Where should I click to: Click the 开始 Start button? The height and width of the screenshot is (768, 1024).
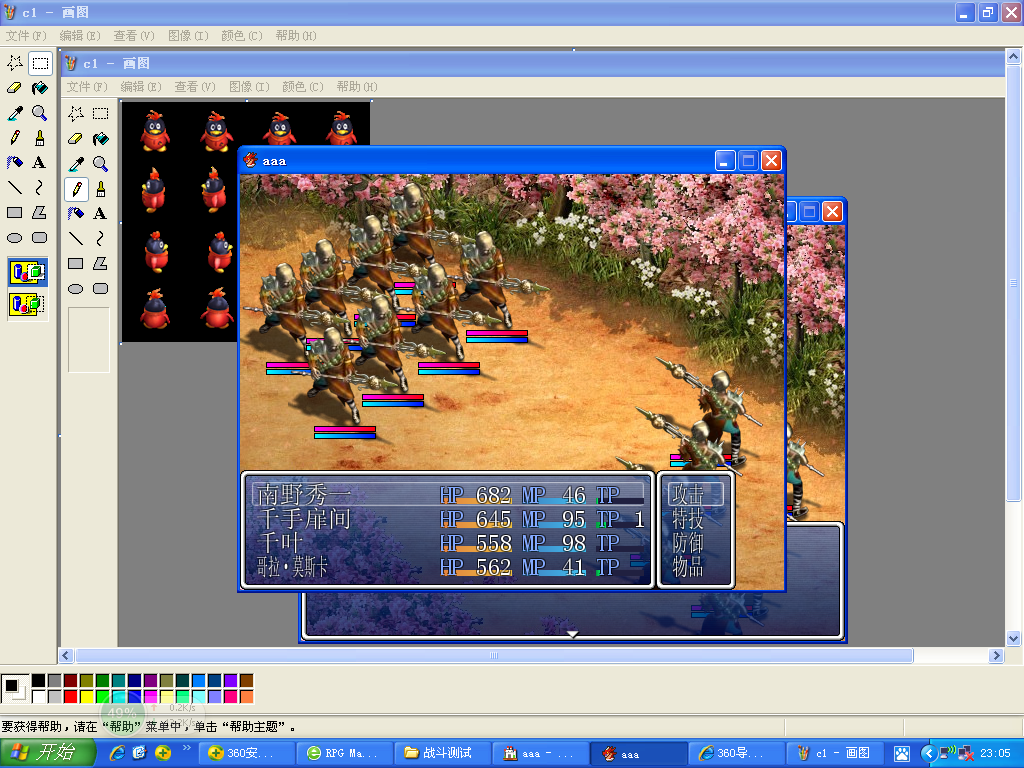pyautogui.click(x=47, y=753)
